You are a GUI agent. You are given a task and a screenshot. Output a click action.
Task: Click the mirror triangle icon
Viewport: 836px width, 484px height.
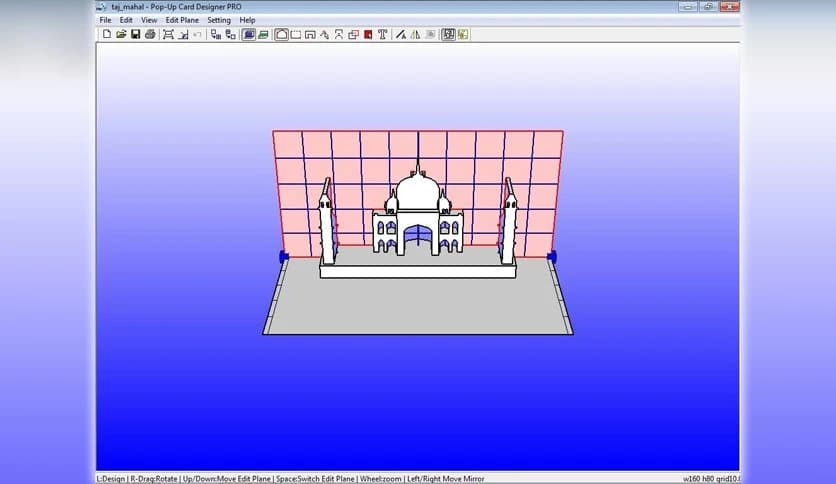click(x=415, y=35)
